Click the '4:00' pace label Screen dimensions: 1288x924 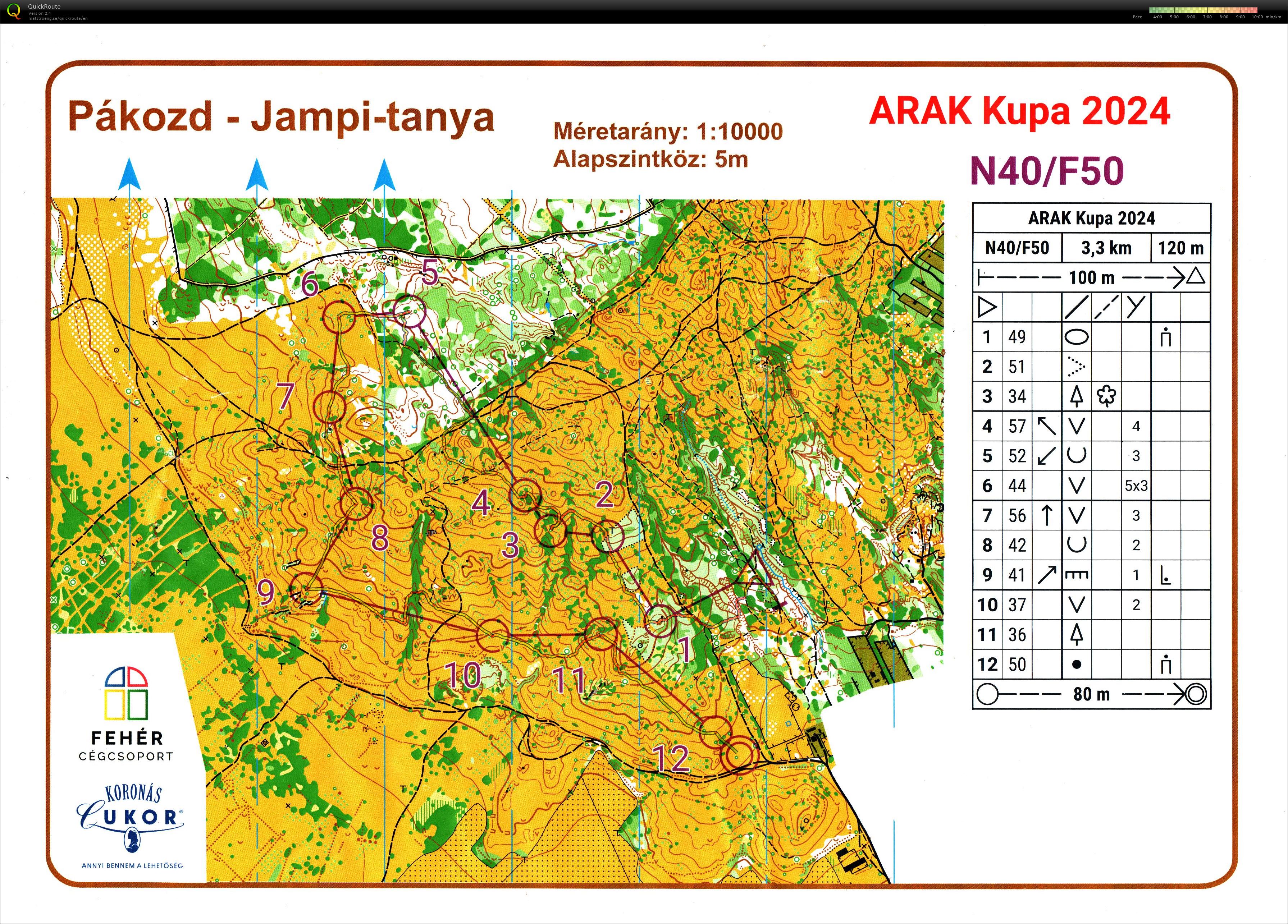click(1157, 17)
